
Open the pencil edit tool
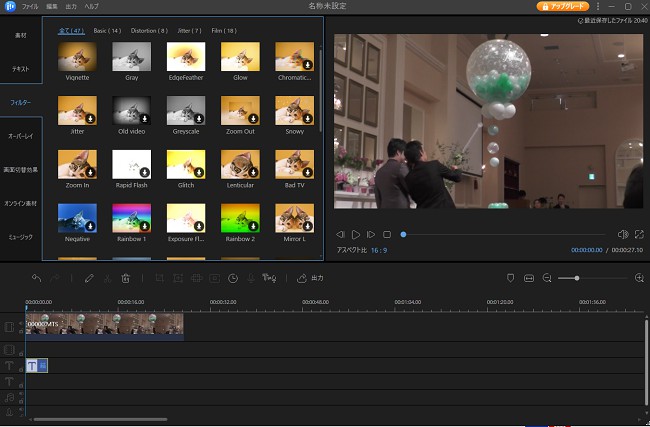[x=89, y=278]
